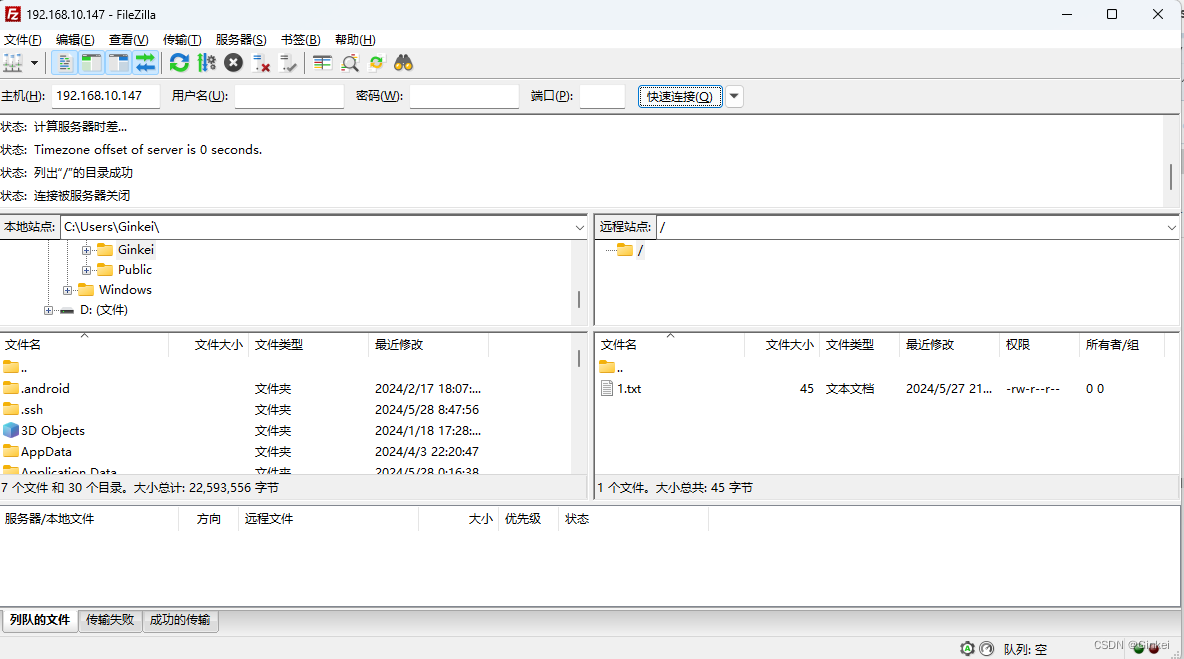Image resolution: width=1184 pixels, height=659 pixels.
Task: Open the 远程站点 remote path dropdown
Action: tap(1171, 227)
